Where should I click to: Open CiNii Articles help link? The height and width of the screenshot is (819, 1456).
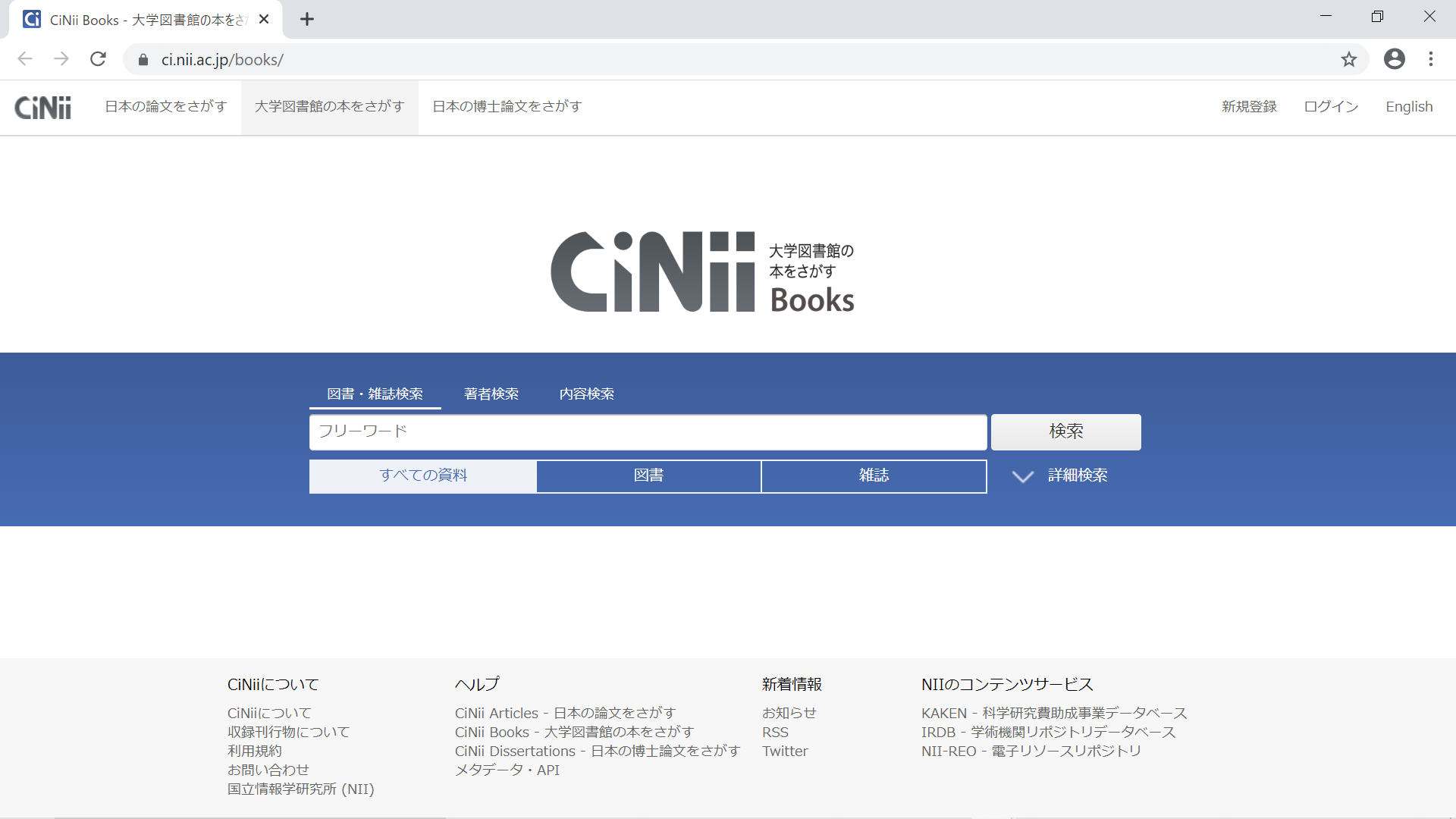[x=565, y=713]
